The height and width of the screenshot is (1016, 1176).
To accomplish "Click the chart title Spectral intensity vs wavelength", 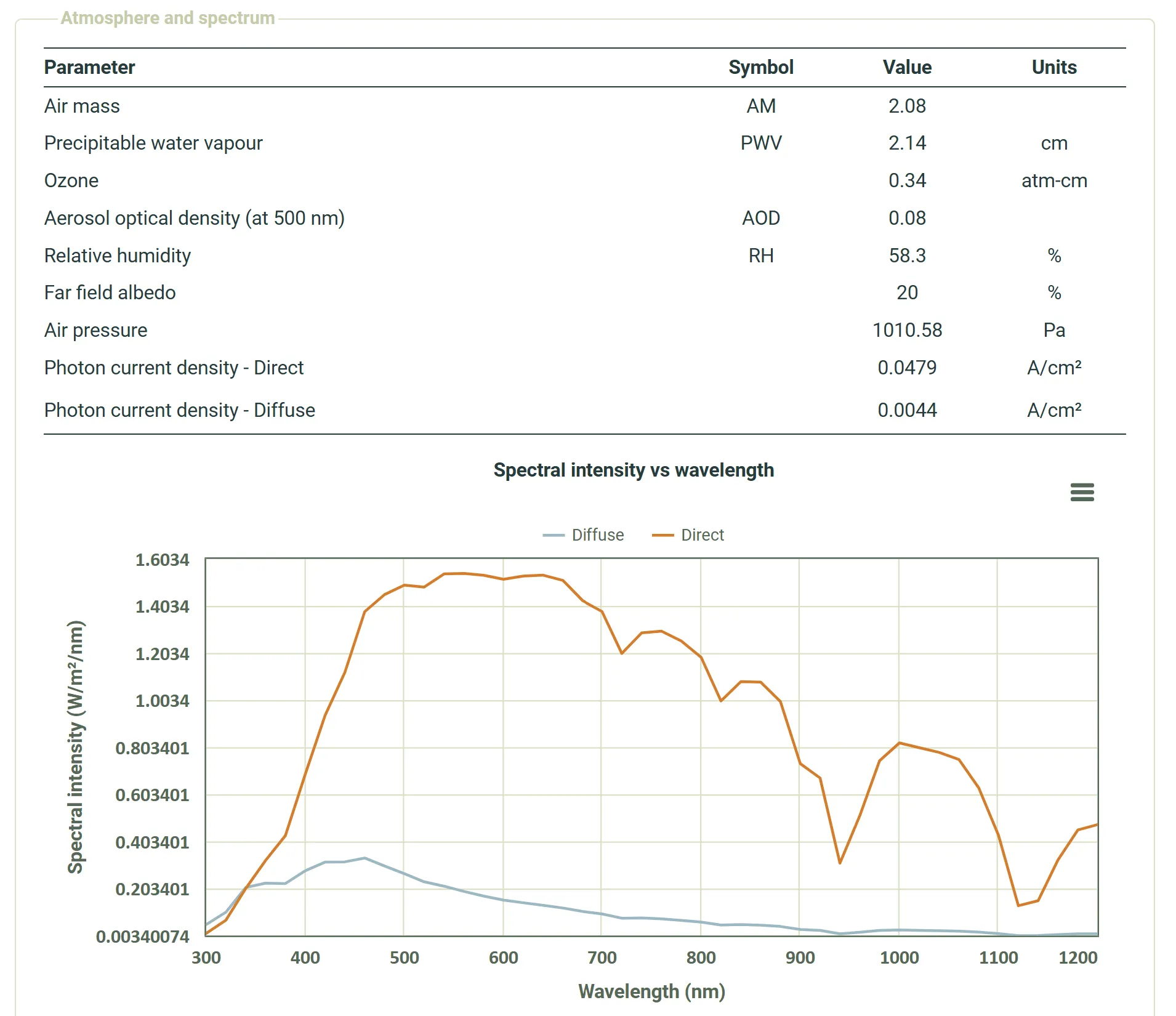I will pos(633,470).
